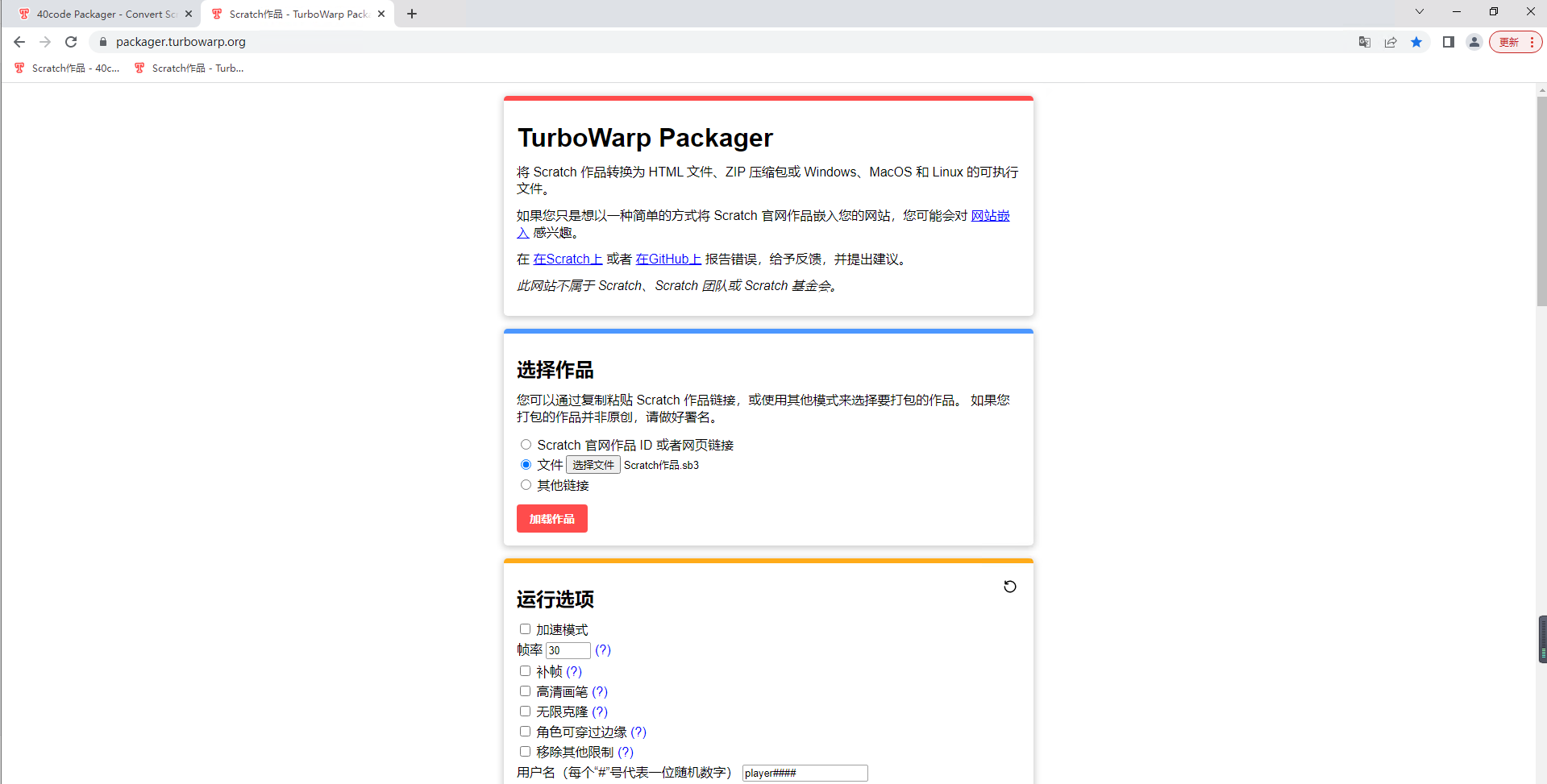Click the address bar URL packager.turbowarp.org
This screenshot has height=784, width=1547.
181,42
